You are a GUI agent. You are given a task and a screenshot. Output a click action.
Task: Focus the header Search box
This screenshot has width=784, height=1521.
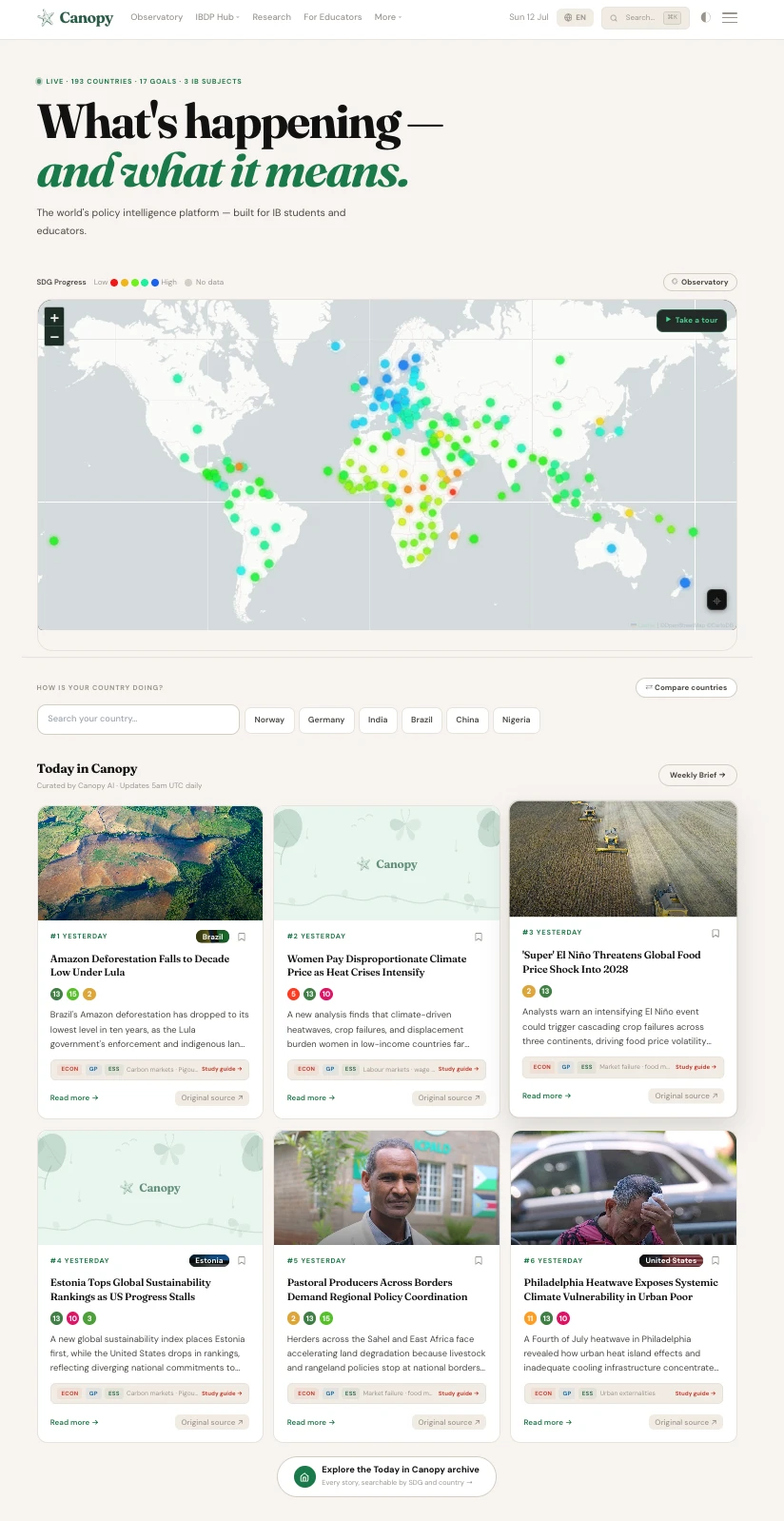point(645,17)
